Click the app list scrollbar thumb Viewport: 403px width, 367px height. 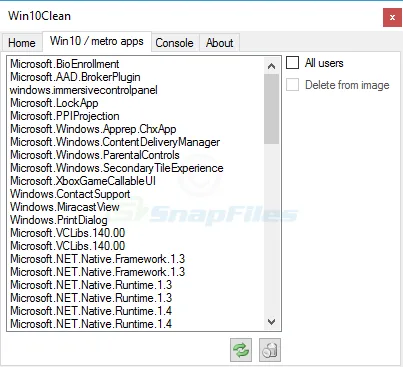[x=271, y=109]
